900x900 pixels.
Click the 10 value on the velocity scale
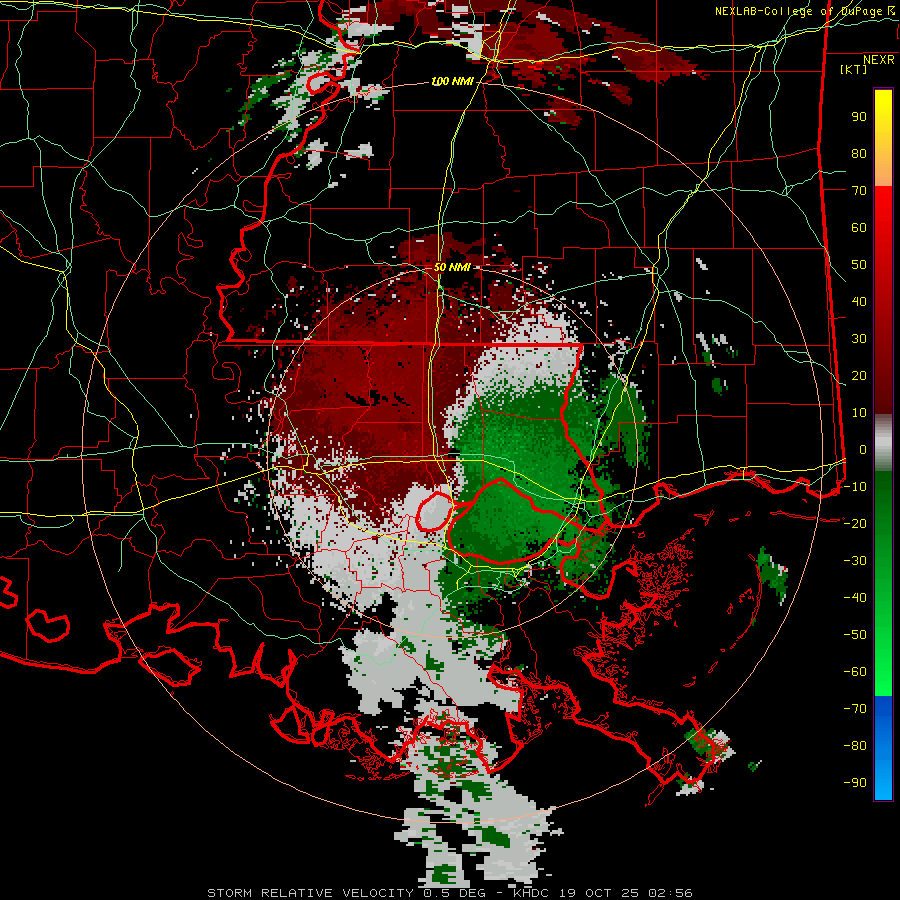859,413
